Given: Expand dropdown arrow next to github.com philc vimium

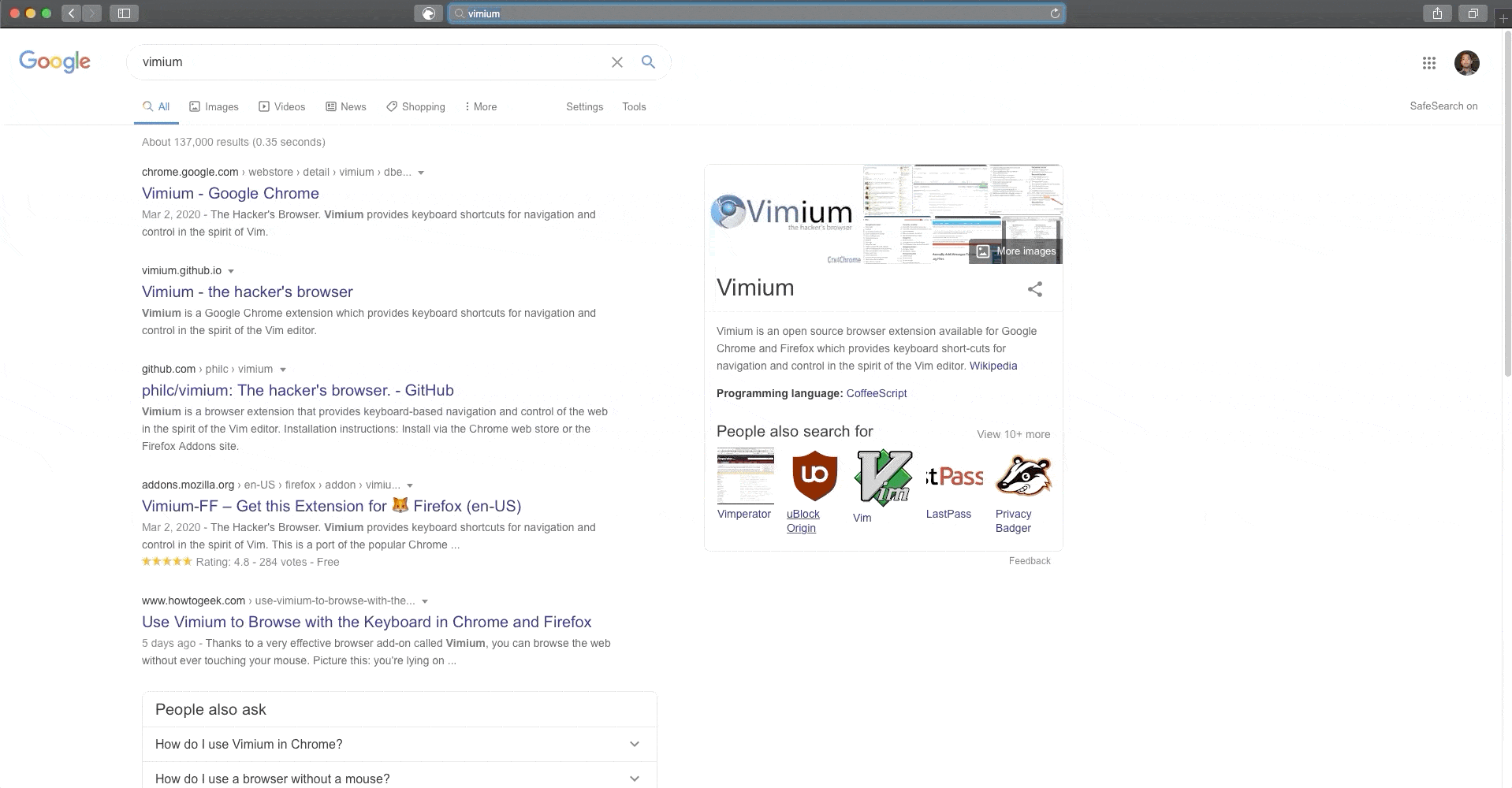Looking at the screenshot, I should 283,370.
